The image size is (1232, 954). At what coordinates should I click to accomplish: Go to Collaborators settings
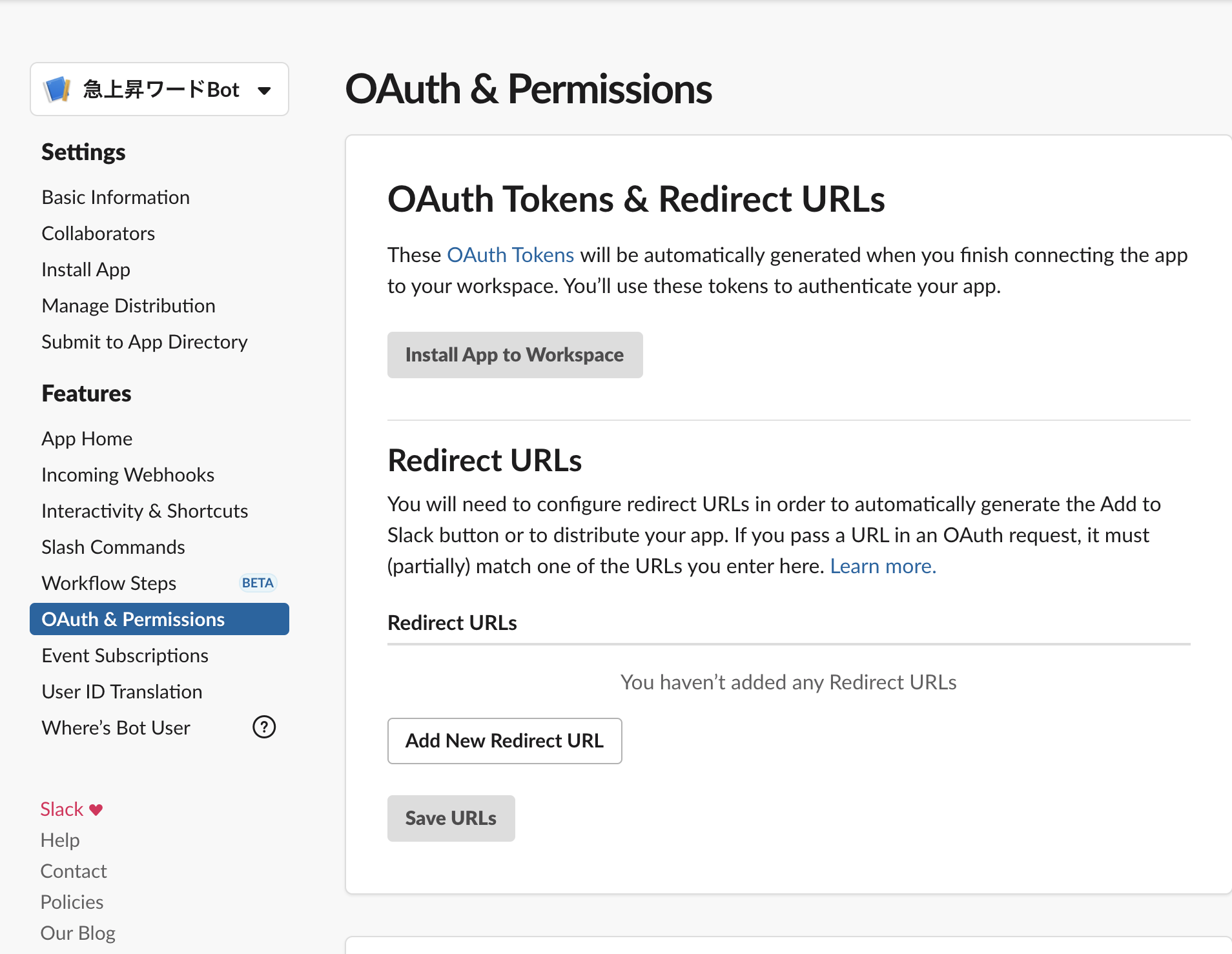[98, 234]
